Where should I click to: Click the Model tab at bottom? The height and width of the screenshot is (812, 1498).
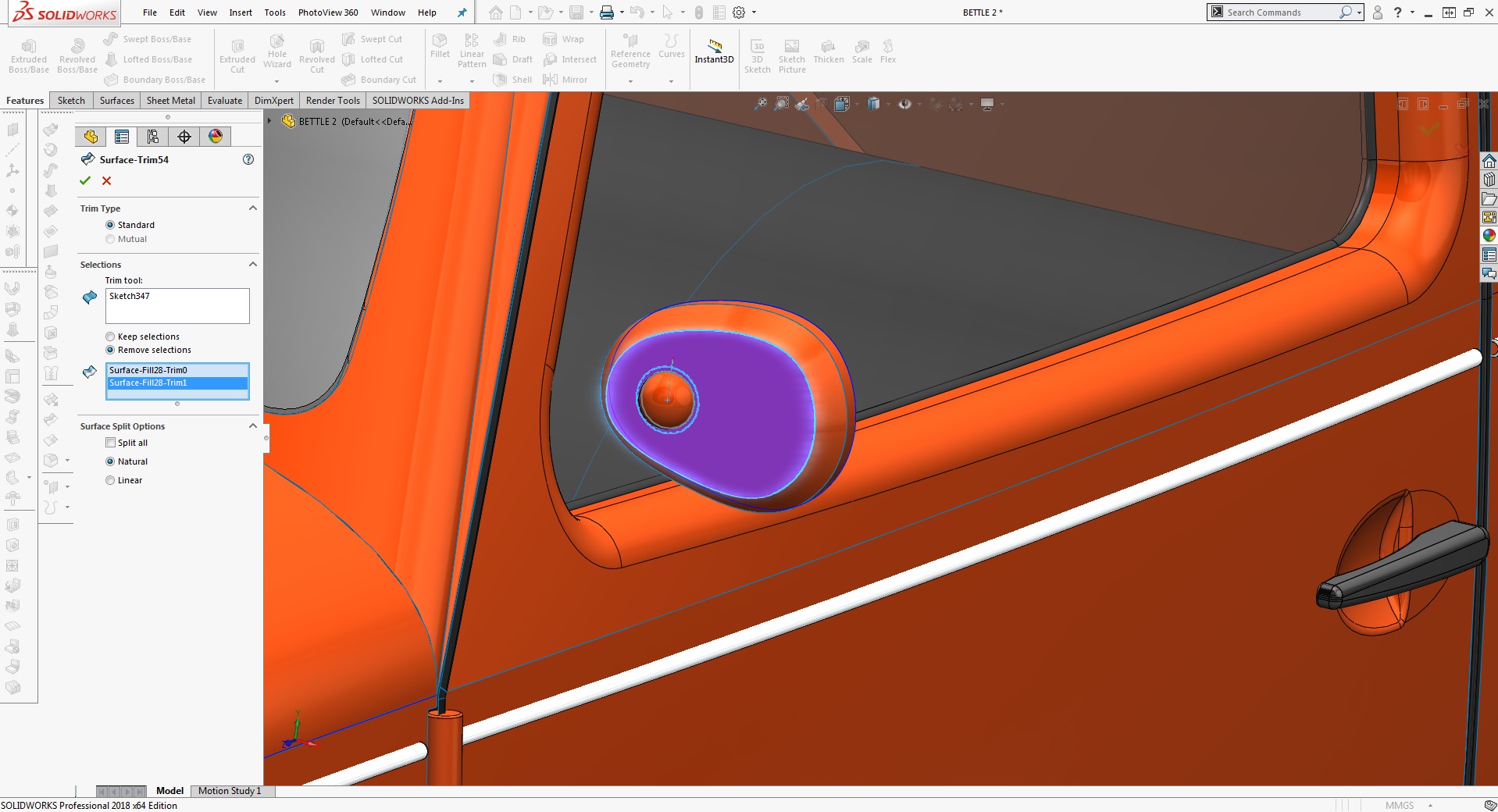[169, 791]
